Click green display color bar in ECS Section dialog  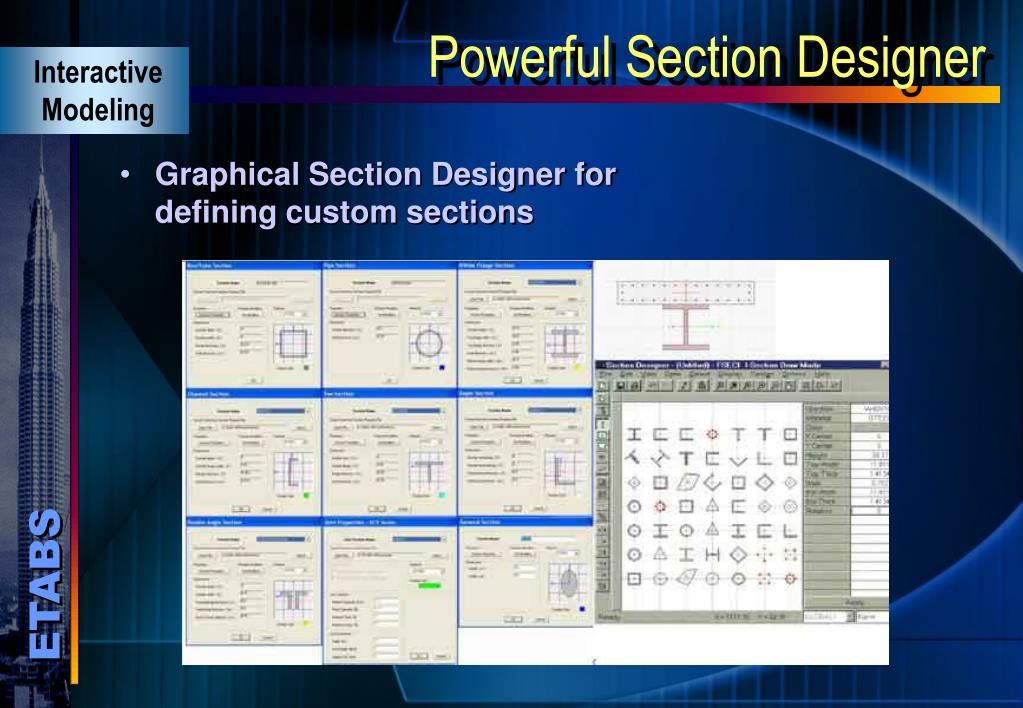430,586
